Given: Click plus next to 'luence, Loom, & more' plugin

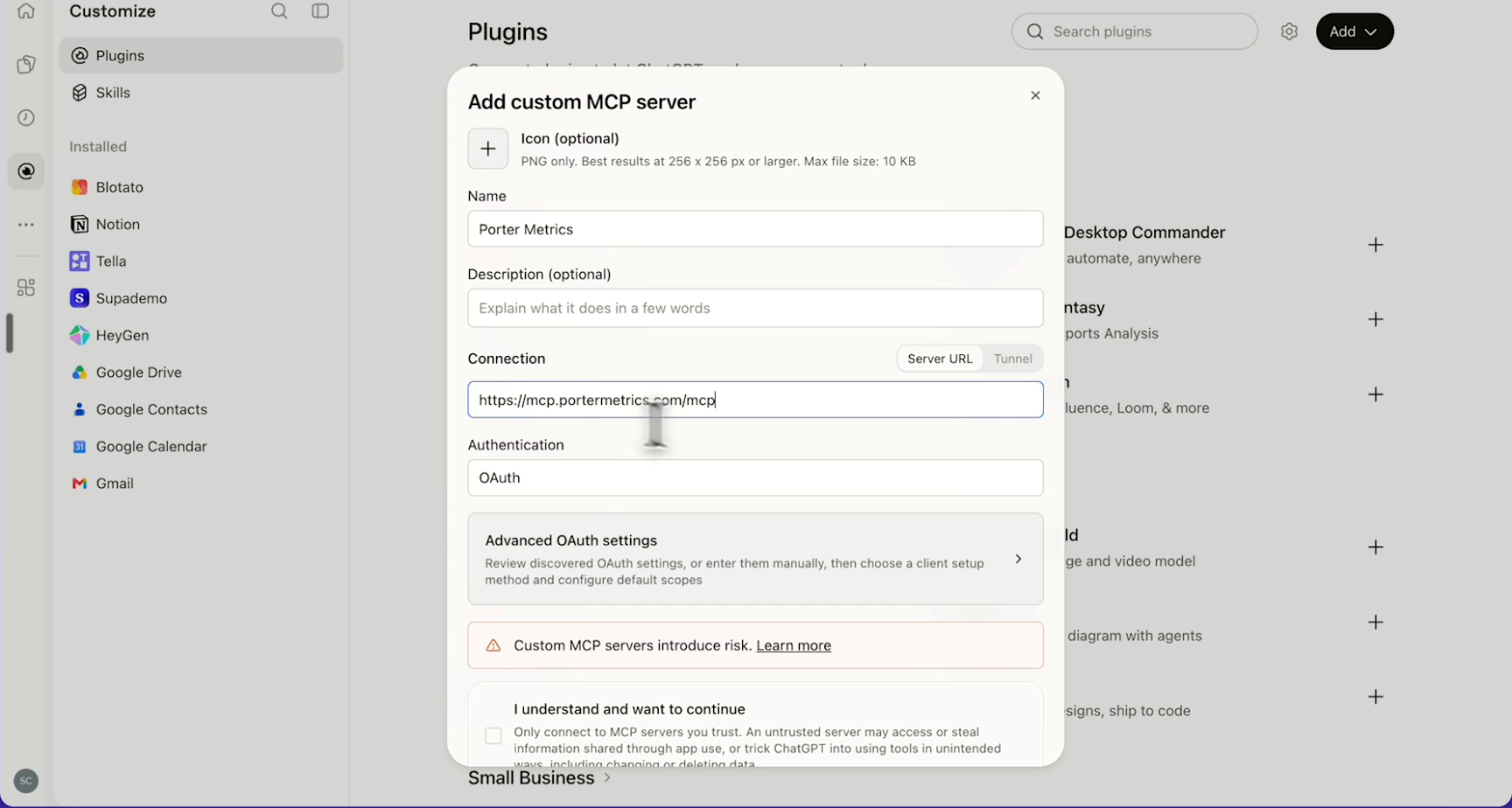Looking at the screenshot, I should pos(1375,394).
